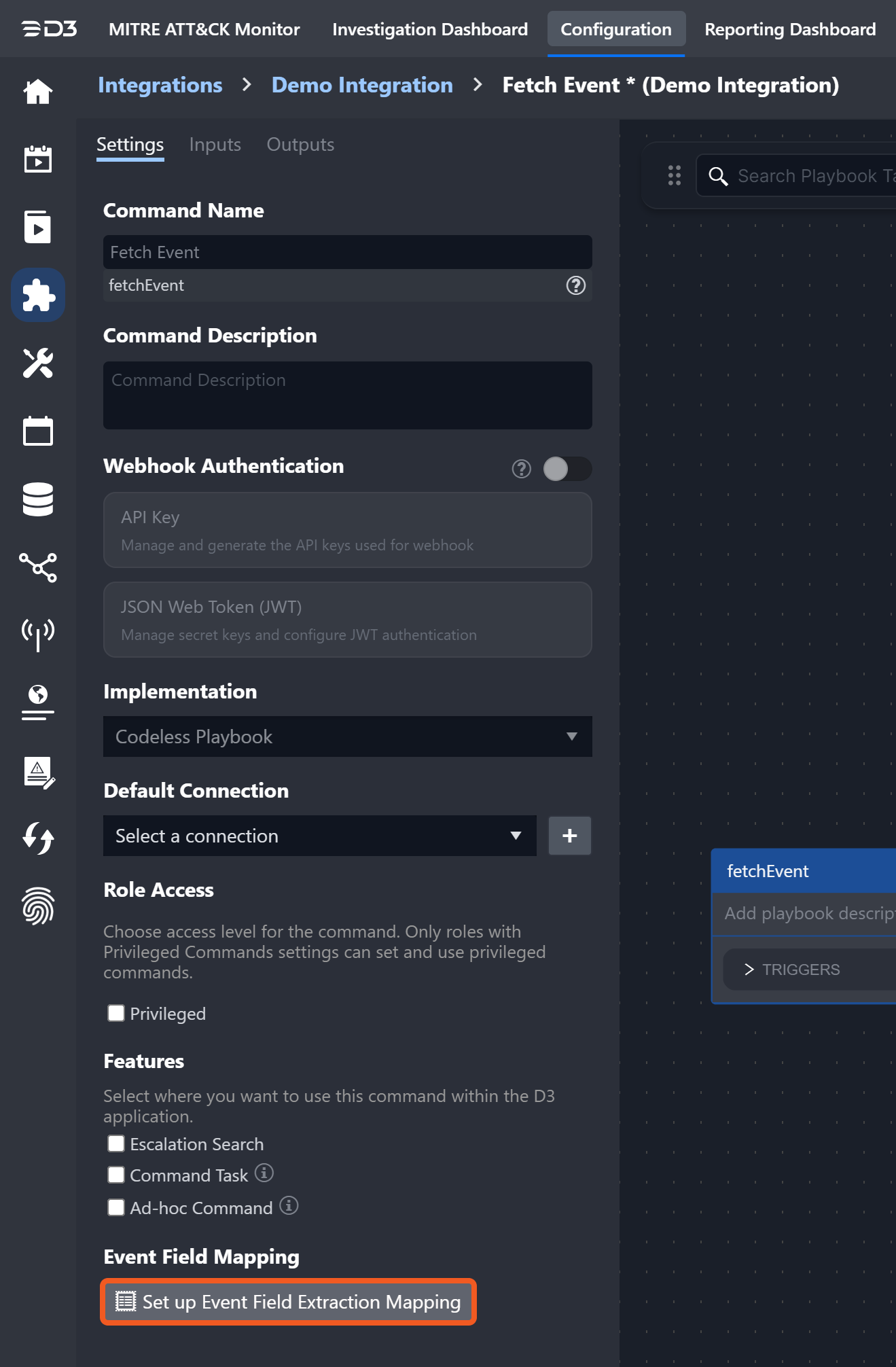Switch to the Settings tab
Screen dimensions: 896x1367
[x=130, y=145]
